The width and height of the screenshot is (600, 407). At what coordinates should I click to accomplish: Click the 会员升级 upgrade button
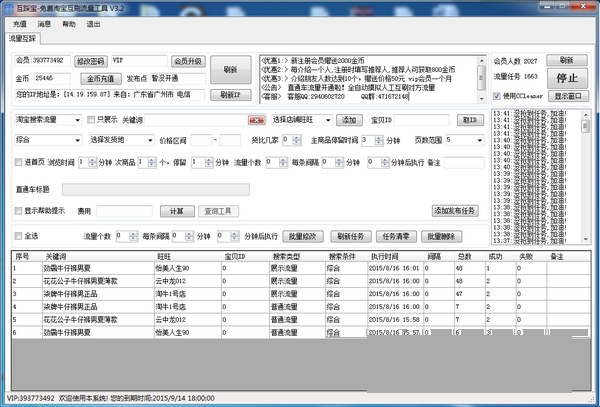click(188, 60)
